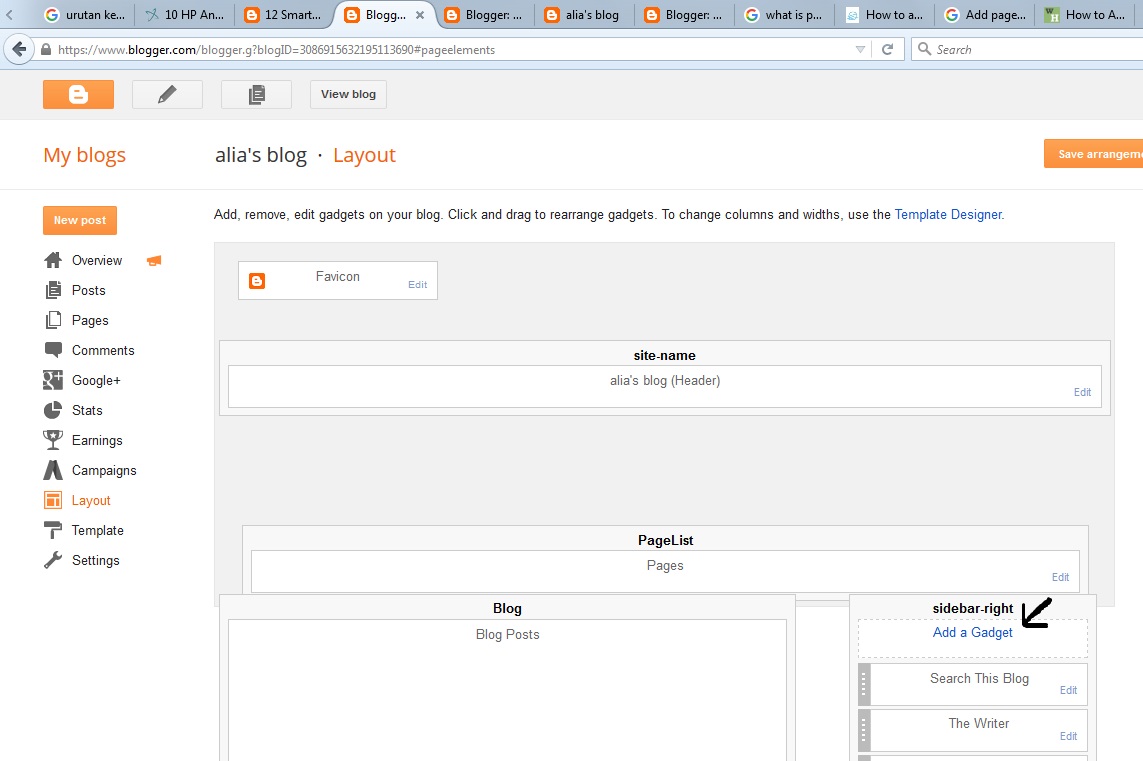Image resolution: width=1143 pixels, height=761 pixels.
Task: Click the browser reload icon
Action: 887,50
